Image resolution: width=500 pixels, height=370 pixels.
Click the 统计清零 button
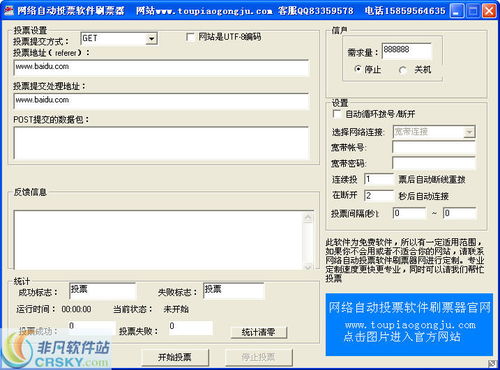coord(259,332)
